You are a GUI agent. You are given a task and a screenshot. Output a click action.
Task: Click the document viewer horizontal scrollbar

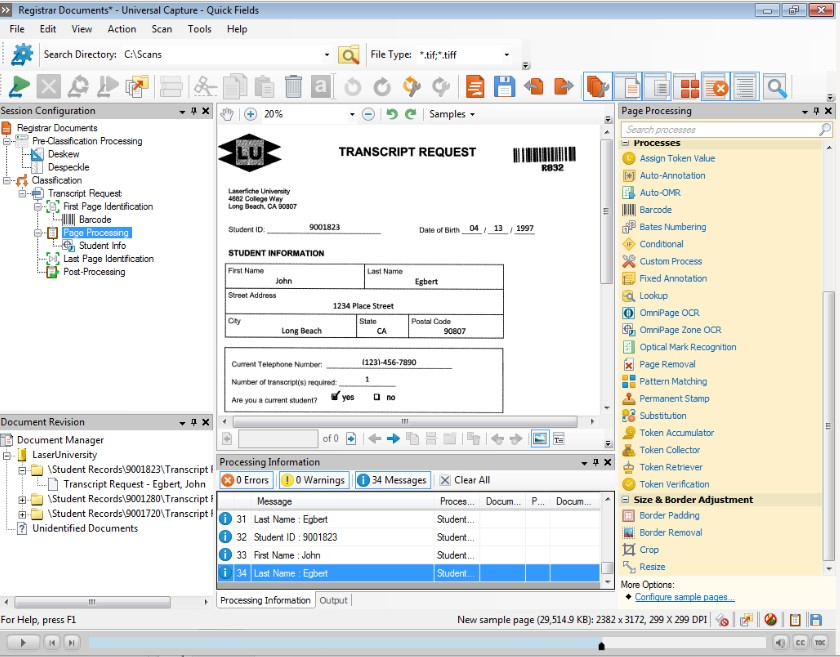(x=404, y=422)
